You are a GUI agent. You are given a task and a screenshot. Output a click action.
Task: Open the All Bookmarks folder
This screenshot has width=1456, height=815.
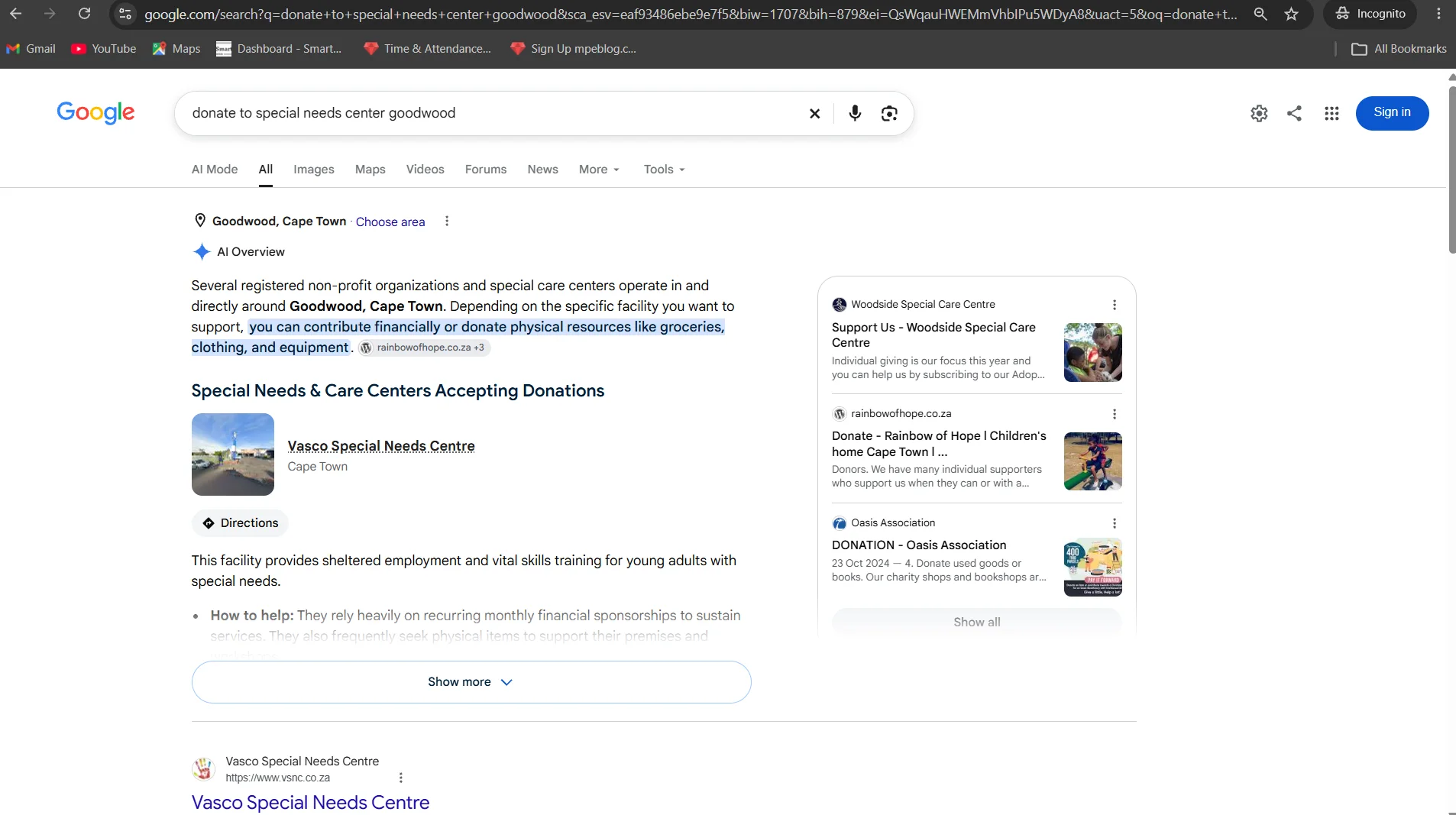1399,49
